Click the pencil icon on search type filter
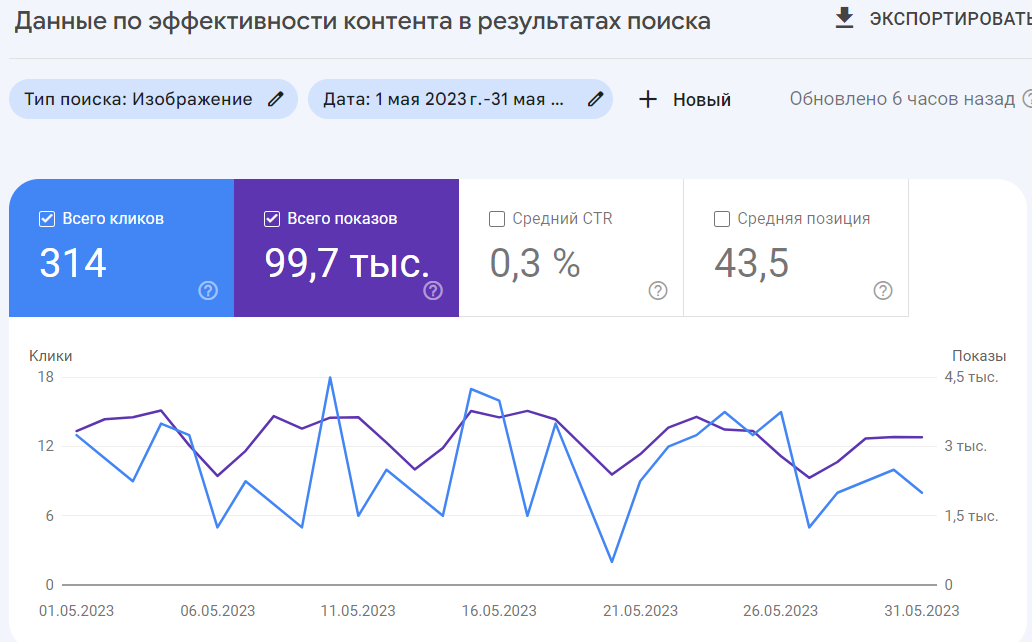Screen dimensions: 1032x642 pyautogui.click(x=275, y=99)
